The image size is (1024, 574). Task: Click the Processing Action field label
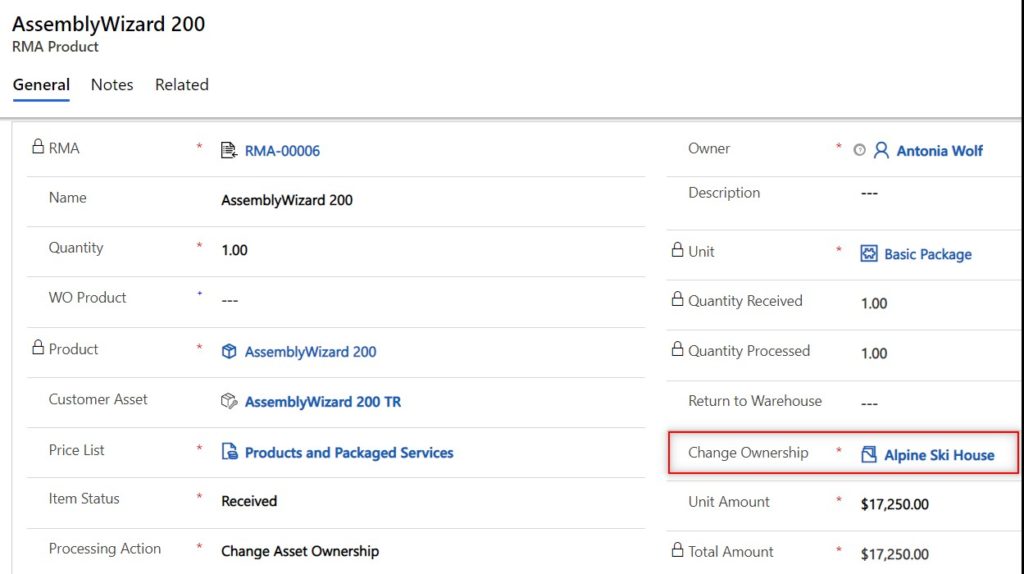coord(104,549)
